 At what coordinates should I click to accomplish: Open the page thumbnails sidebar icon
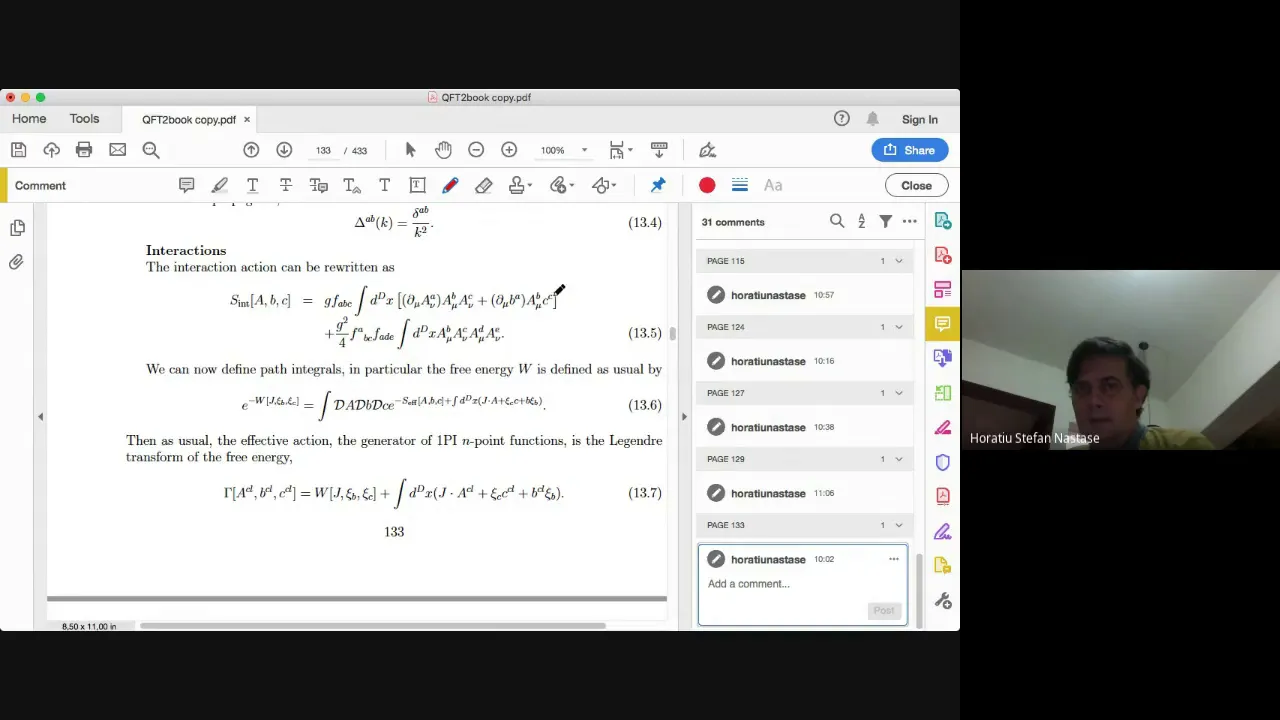coord(17,228)
